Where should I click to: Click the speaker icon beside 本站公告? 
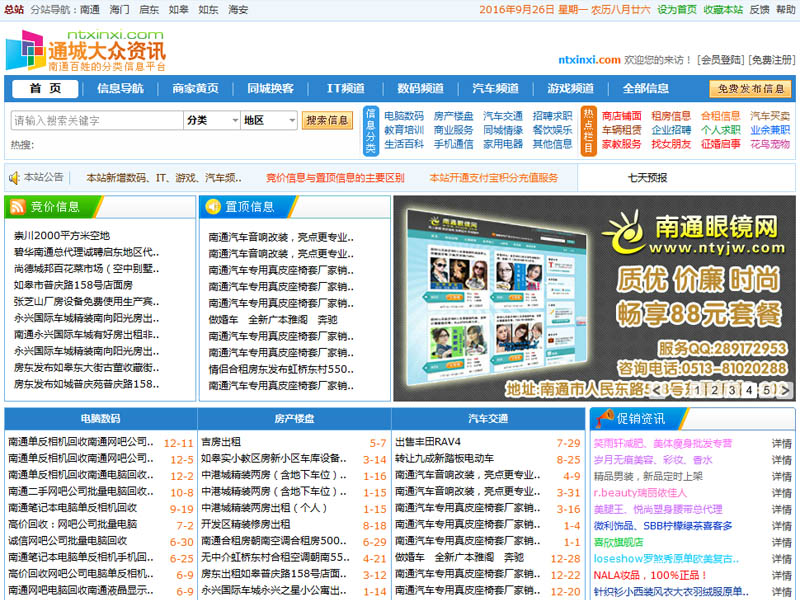coord(15,178)
